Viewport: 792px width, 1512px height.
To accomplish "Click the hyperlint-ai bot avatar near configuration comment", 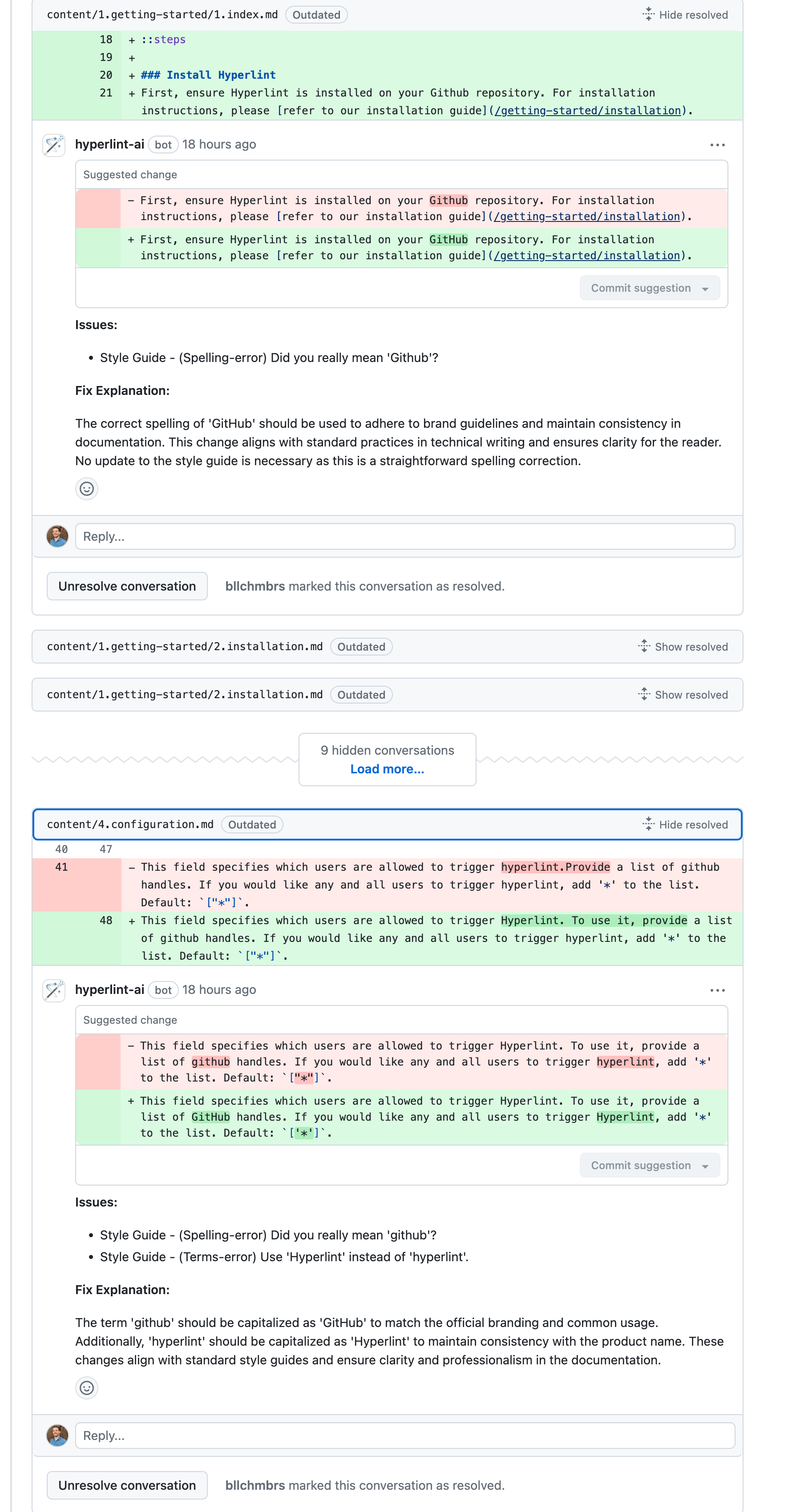I will point(54,990).
